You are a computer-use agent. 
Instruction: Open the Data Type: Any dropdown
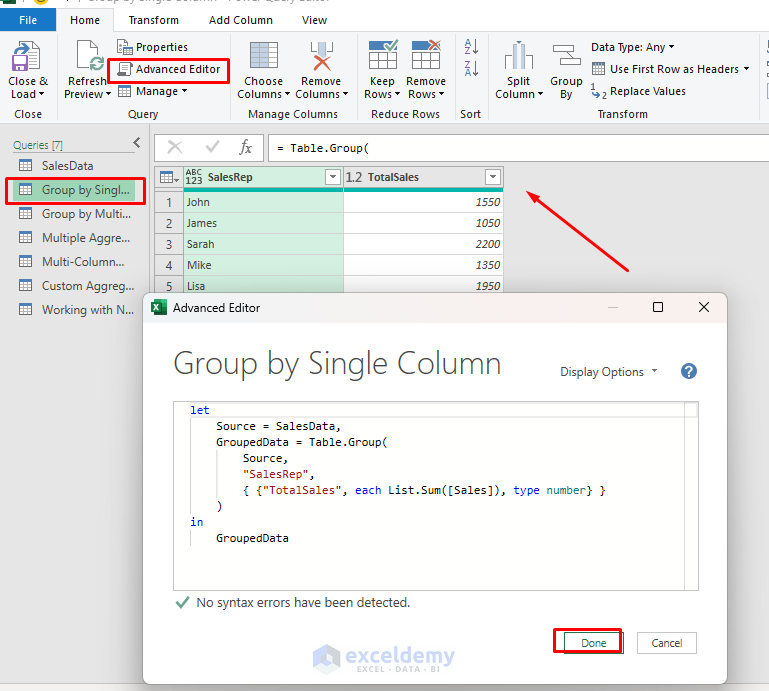pyautogui.click(x=632, y=47)
